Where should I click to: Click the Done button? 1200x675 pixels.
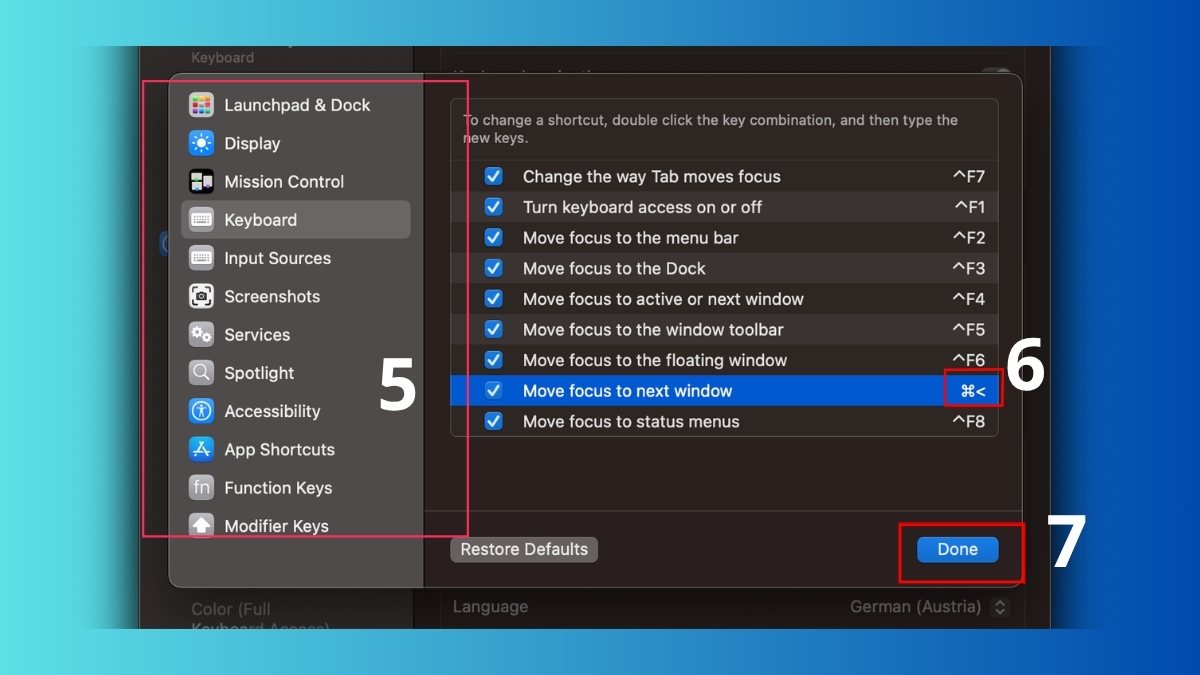(x=957, y=549)
